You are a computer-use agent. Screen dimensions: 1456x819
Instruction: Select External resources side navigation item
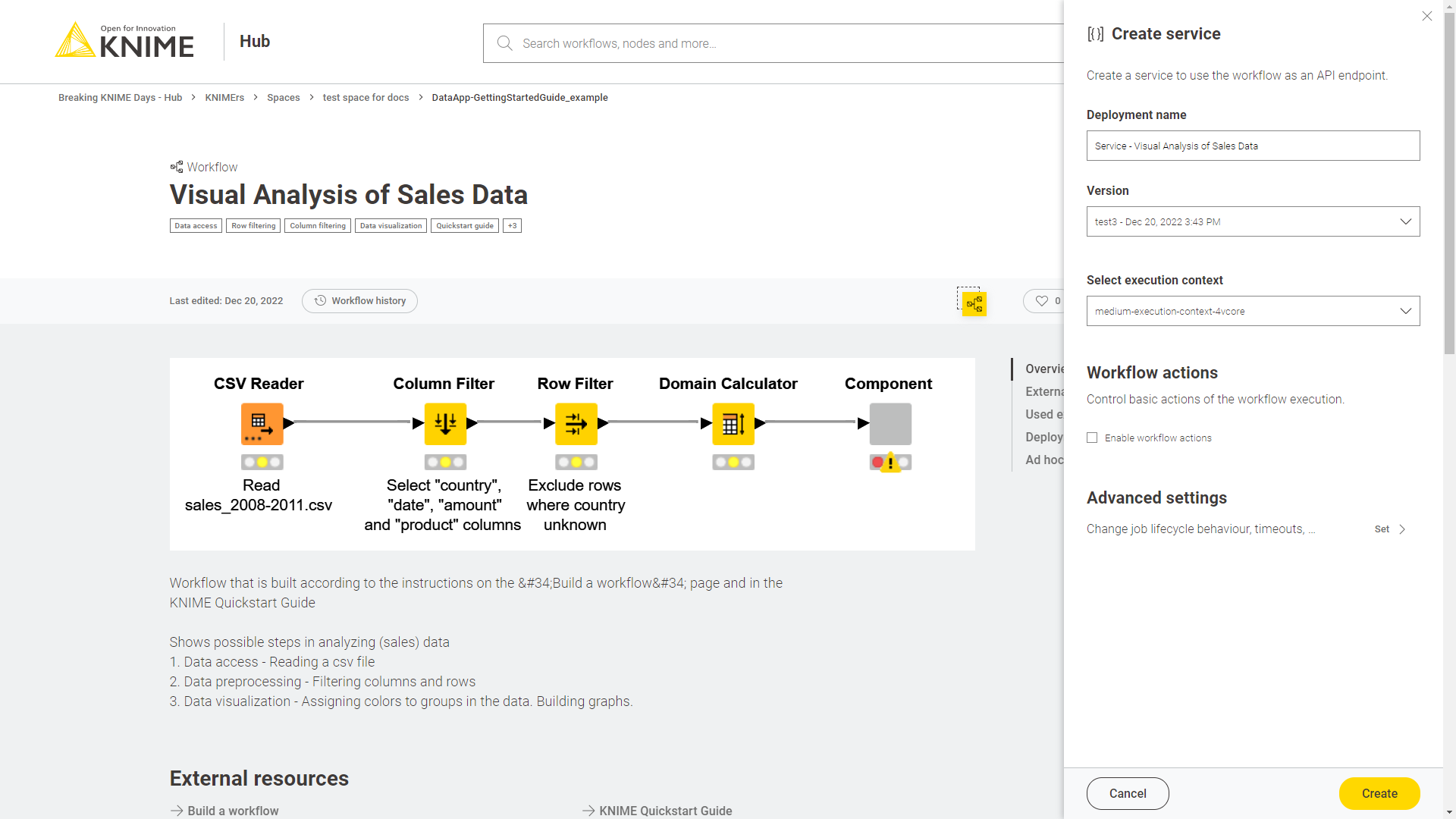(1044, 391)
